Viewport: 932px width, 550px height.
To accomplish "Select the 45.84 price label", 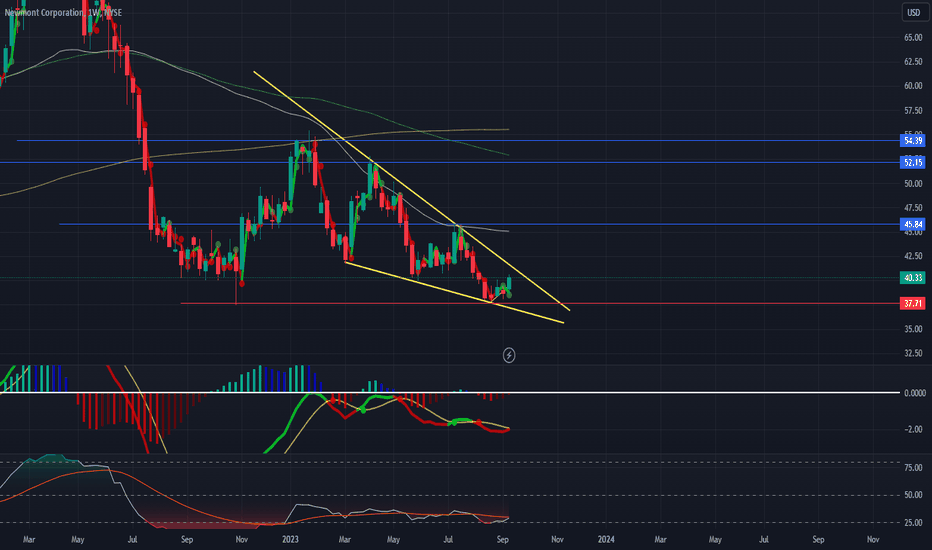I will (912, 224).
